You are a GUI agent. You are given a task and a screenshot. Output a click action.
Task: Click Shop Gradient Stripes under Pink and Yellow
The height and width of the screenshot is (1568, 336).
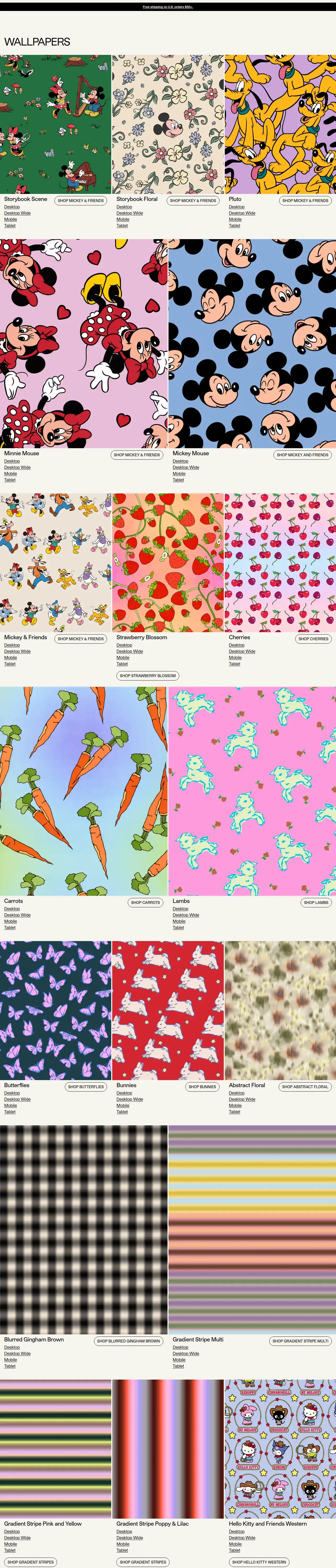coord(31,1562)
